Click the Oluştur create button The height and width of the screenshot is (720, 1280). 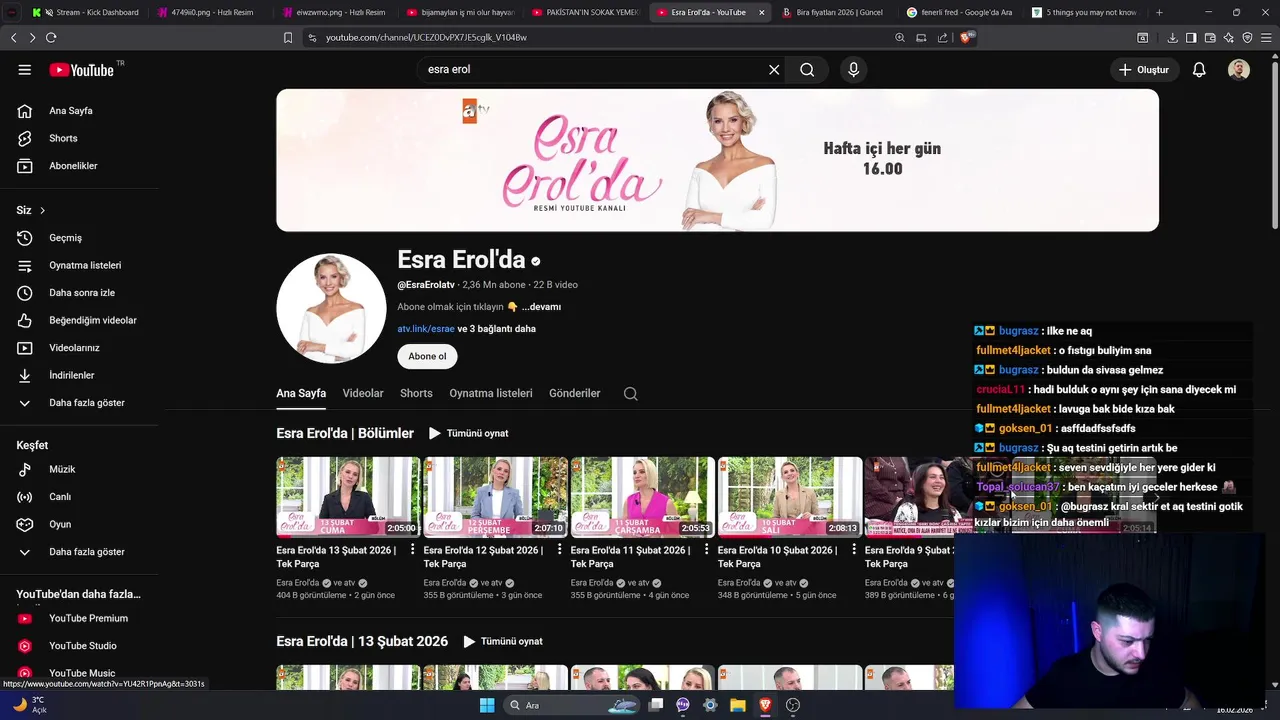coord(1144,70)
